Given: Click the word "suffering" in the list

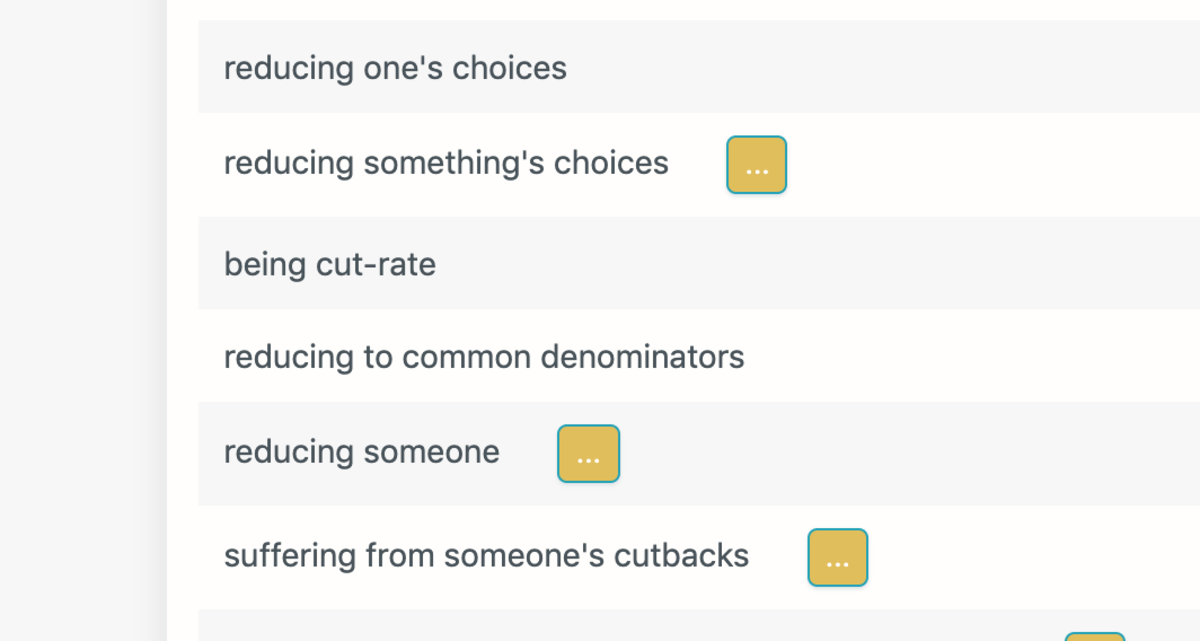Looking at the screenshot, I should pyautogui.click(x=290, y=556).
